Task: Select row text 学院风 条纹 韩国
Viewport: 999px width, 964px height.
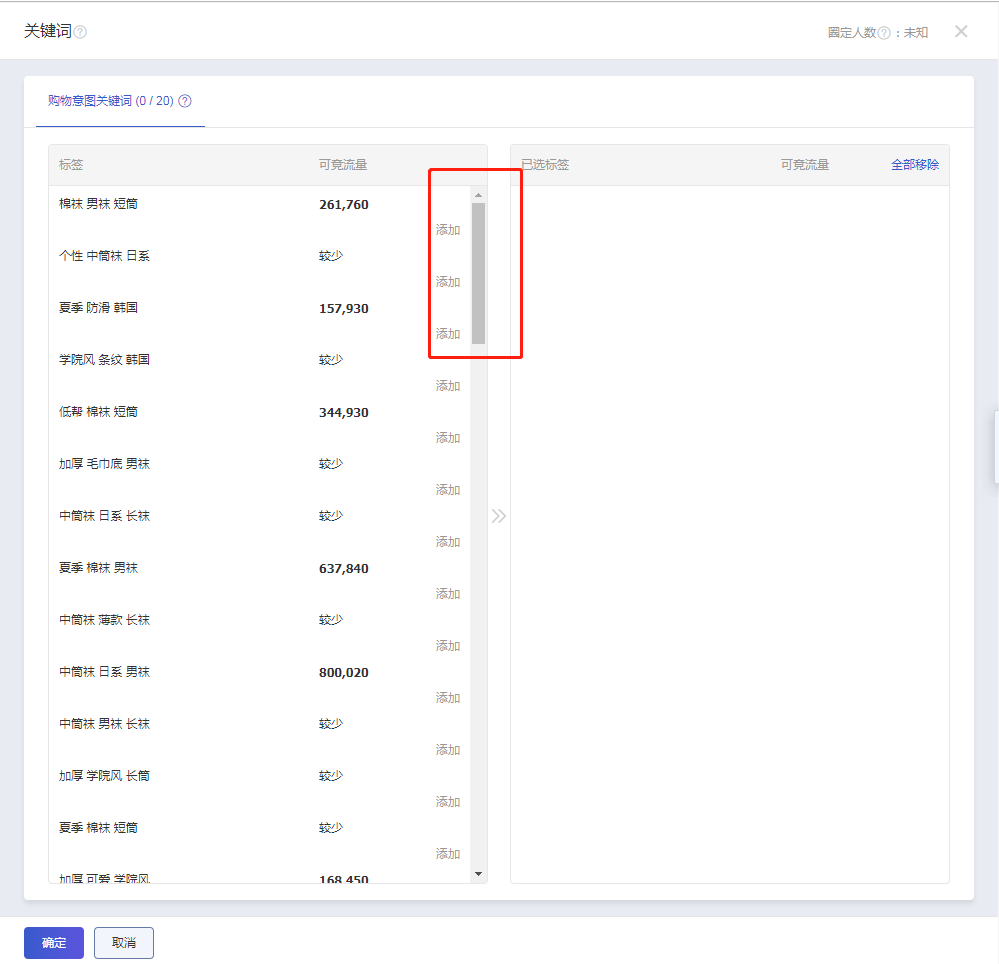Action: [104, 359]
